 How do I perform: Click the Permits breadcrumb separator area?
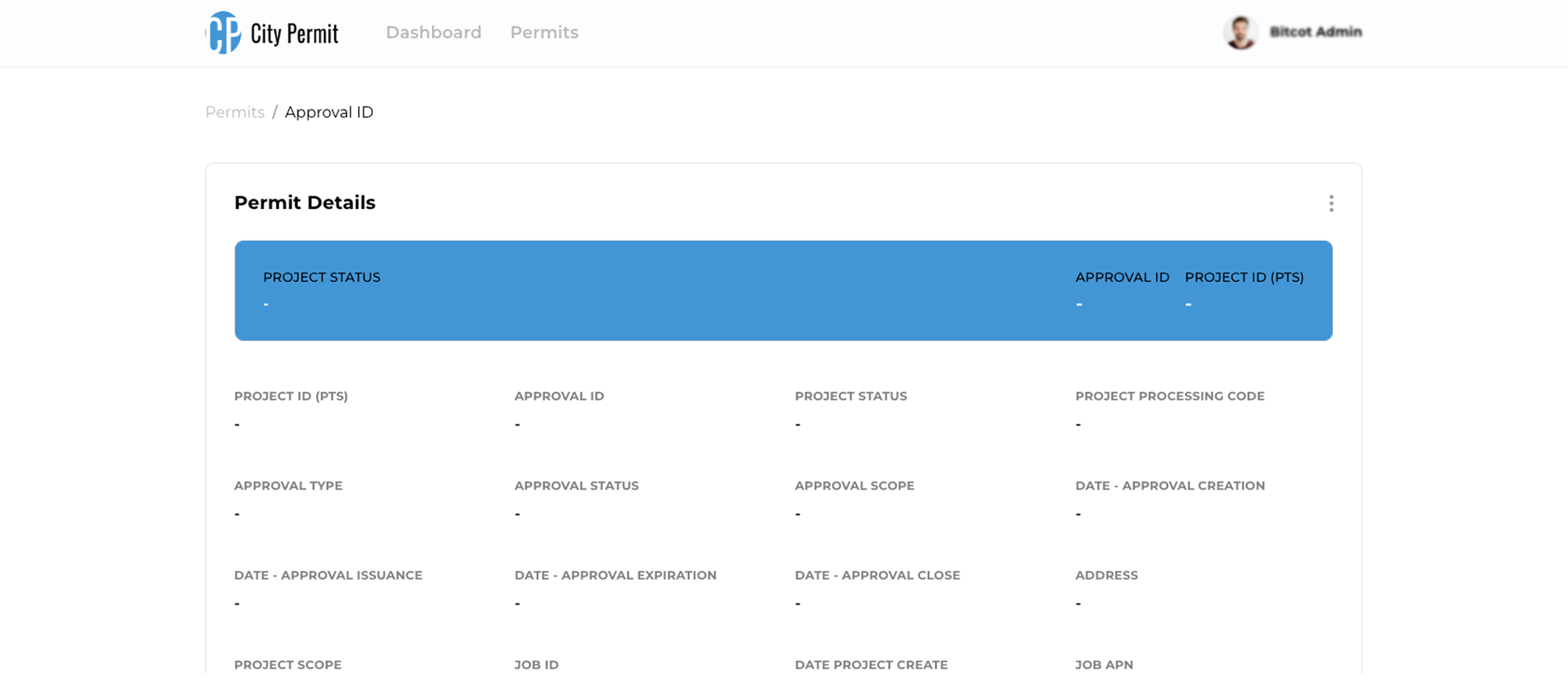pyautogui.click(x=275, y=112)
